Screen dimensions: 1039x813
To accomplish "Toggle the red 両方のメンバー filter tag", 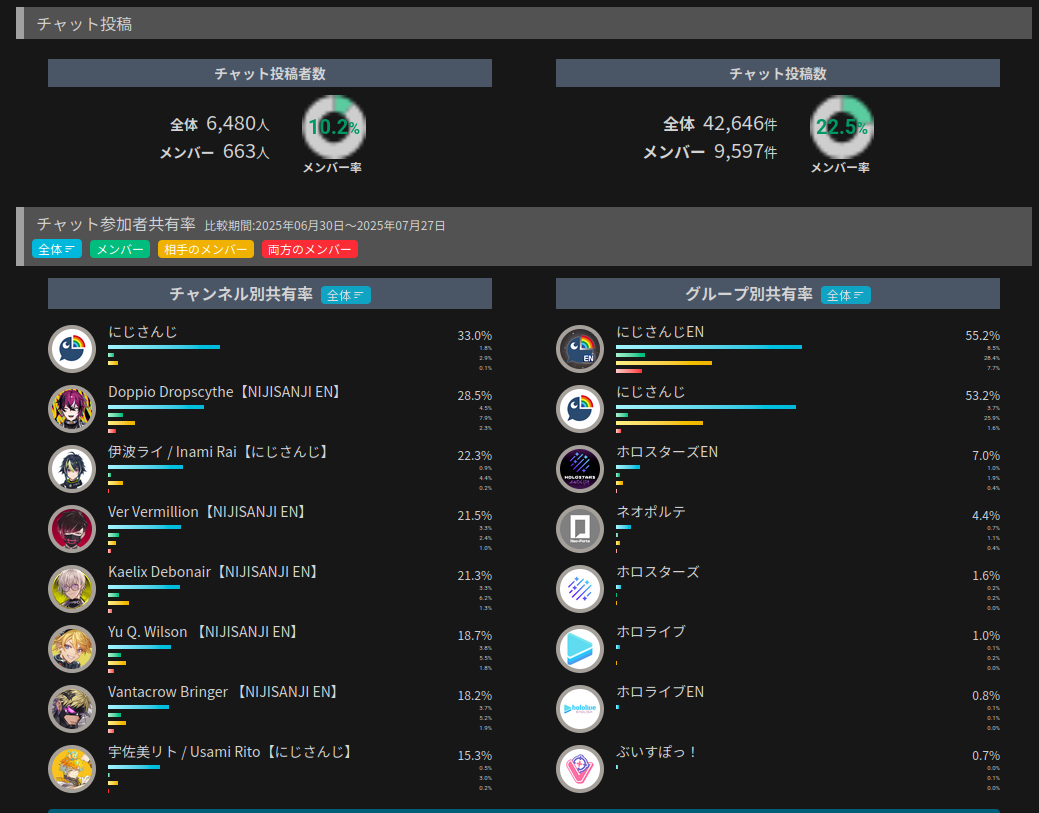I will [309, 249].
